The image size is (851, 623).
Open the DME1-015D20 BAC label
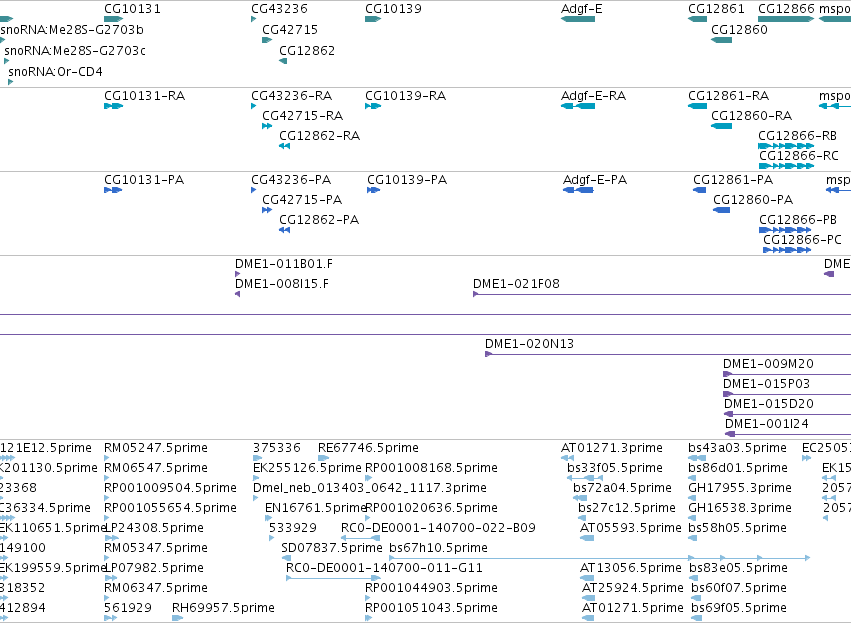coord(769,404)
